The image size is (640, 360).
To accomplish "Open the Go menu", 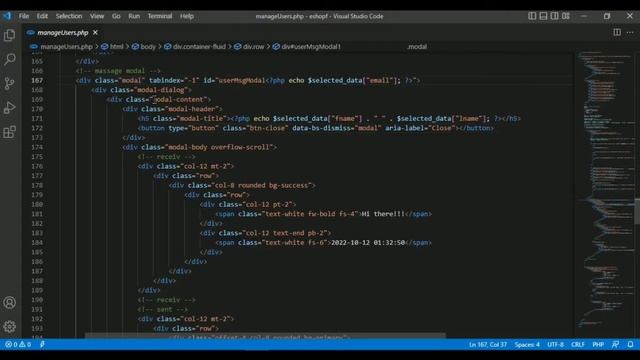I will click(116, 16).
